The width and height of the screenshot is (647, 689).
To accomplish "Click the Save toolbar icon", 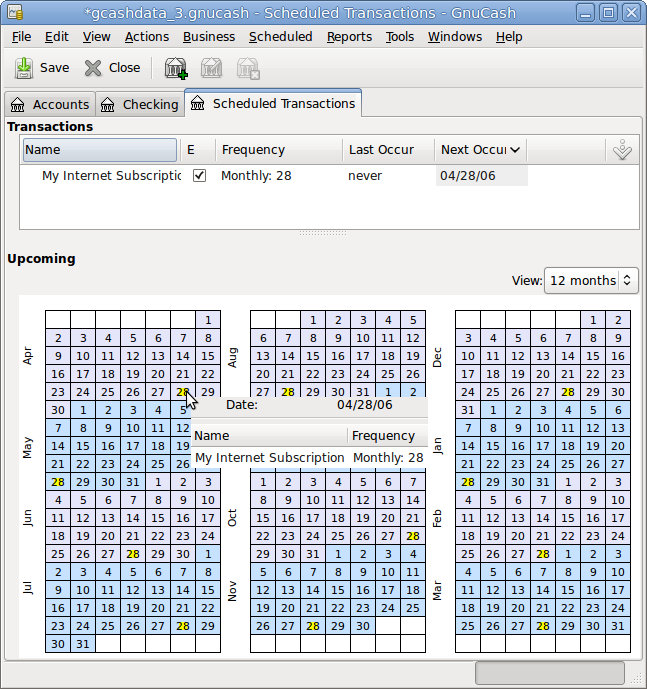I will [24, 68].
